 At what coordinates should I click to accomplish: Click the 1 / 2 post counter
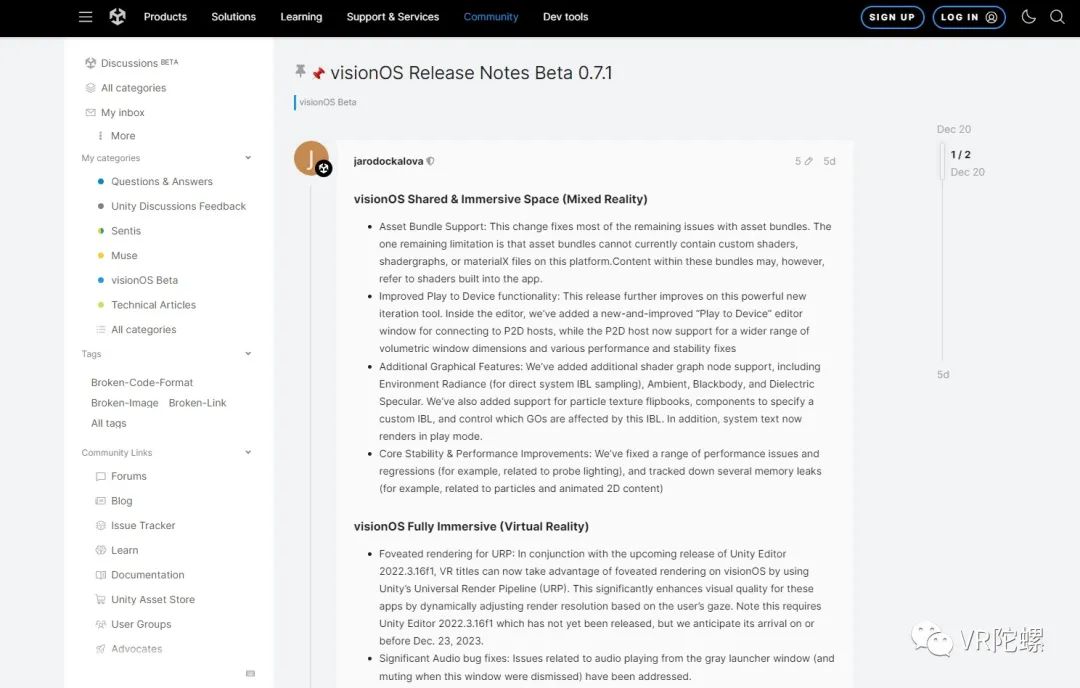tap(960, 154)
